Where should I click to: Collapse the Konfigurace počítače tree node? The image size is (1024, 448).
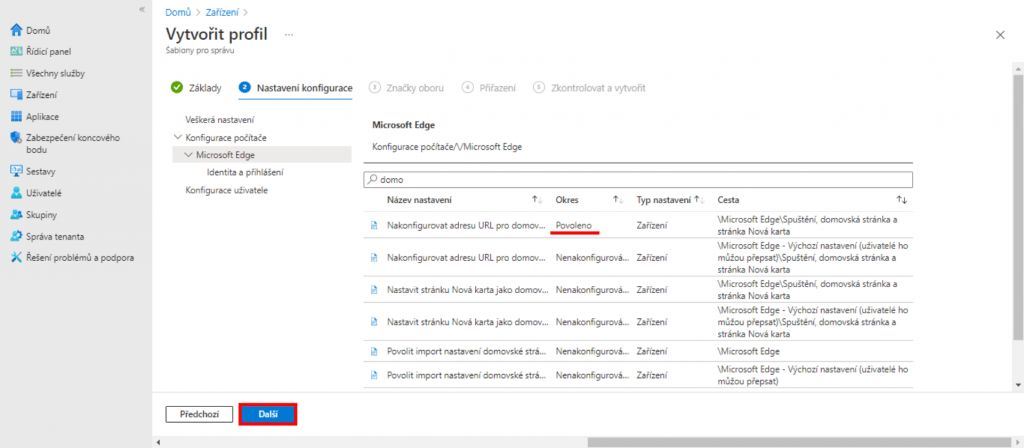(178, 137)
